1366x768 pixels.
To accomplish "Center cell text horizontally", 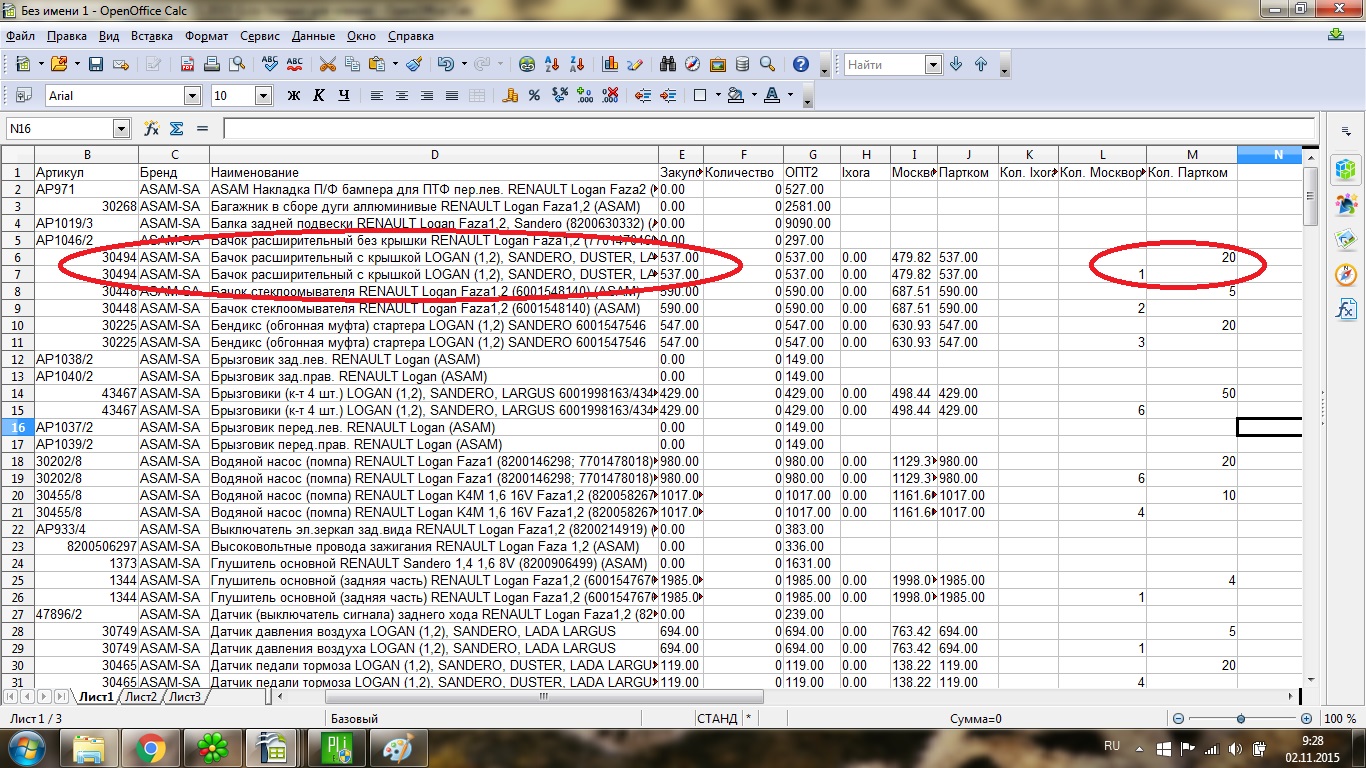I will pos(402,95).
